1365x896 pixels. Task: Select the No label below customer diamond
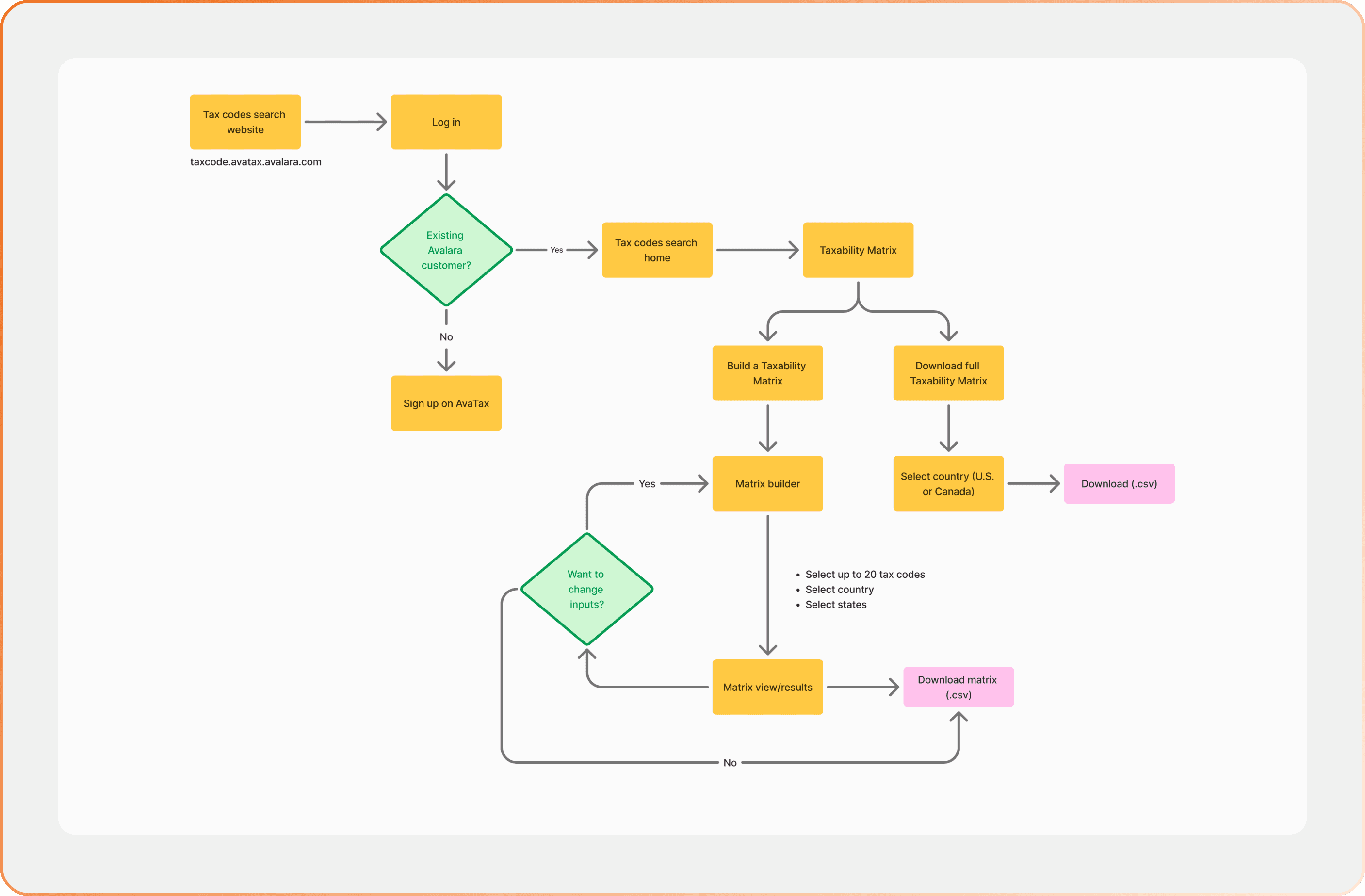coord(446,336)
